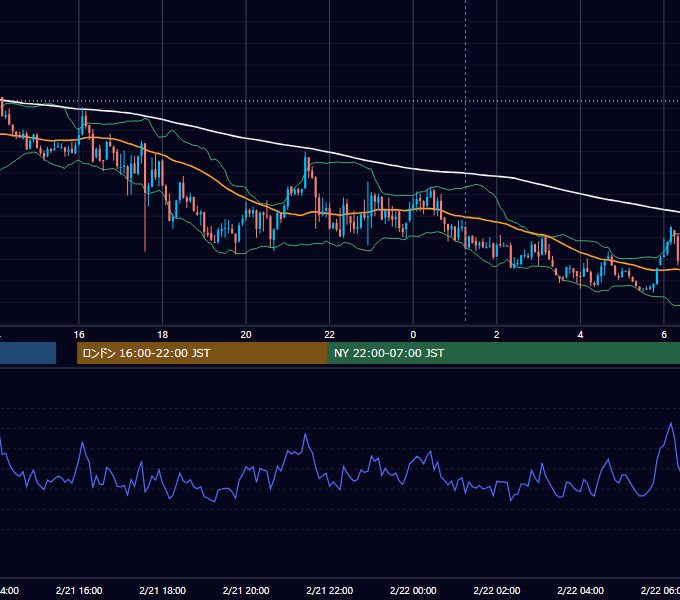The height and width of the screenshot is (600, 680).
Task: Click the hour label 22 on the time axis
Action: 330,335
